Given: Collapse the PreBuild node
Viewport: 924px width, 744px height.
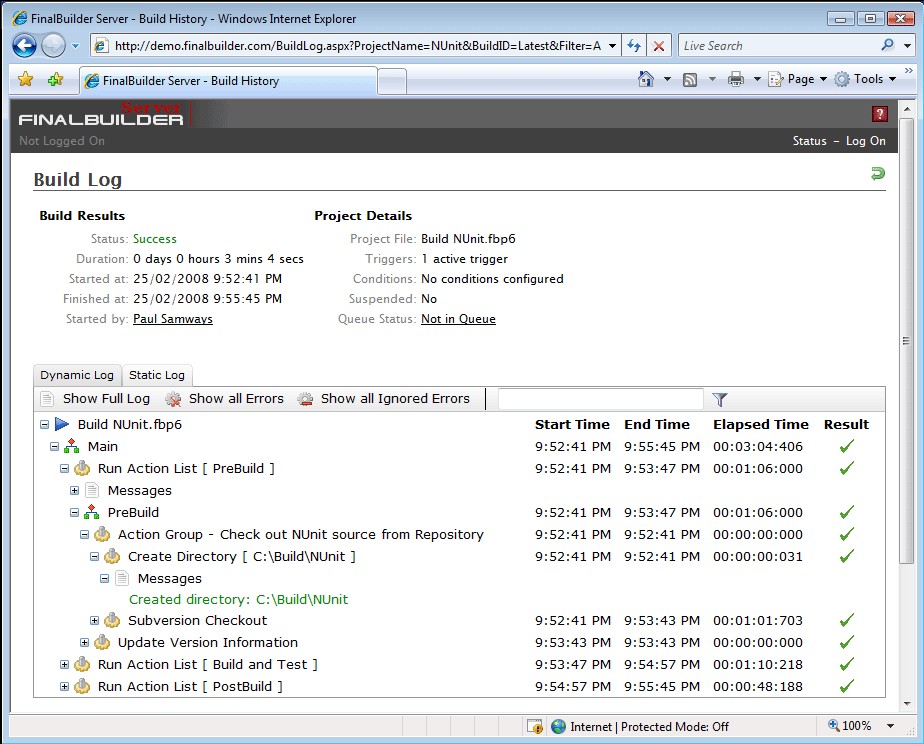Looking at the screenshot, I should (x=74, y=512).
